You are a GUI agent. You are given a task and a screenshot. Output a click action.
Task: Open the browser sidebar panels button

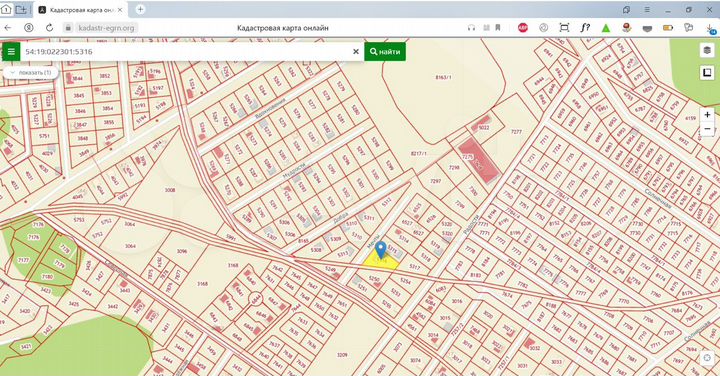coord(626,9)
